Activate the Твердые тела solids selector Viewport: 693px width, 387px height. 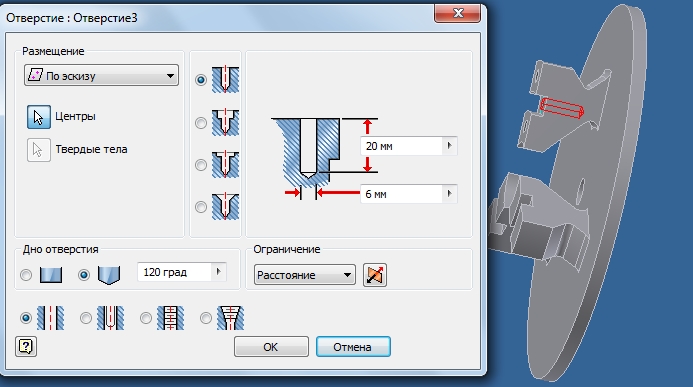point(39,150)
